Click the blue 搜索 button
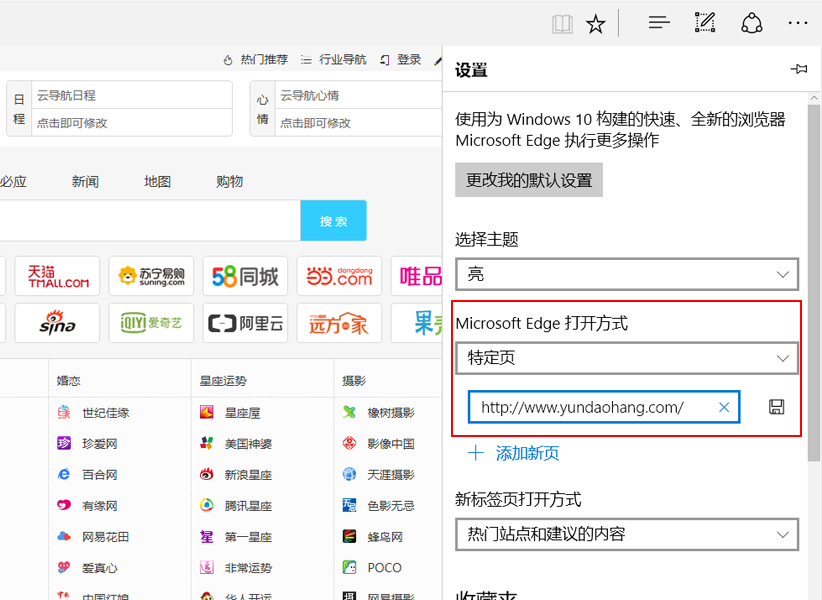The width and height of the screenshot is (822, 600). (x=333, y=221)
